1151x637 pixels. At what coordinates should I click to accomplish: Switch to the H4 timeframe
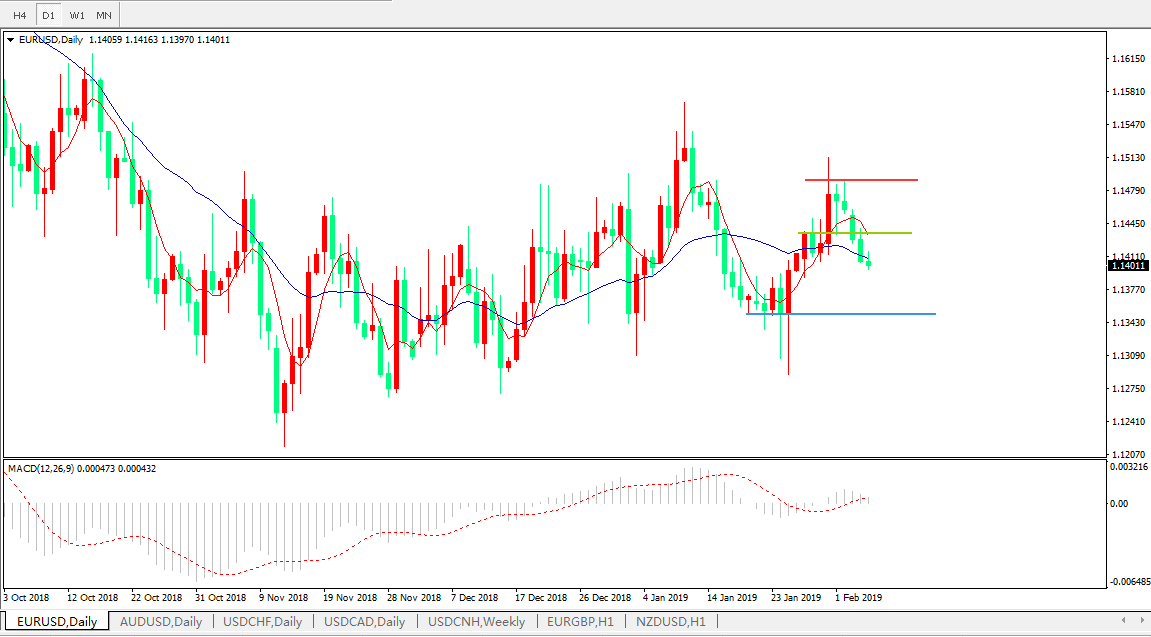pos(19,15)
